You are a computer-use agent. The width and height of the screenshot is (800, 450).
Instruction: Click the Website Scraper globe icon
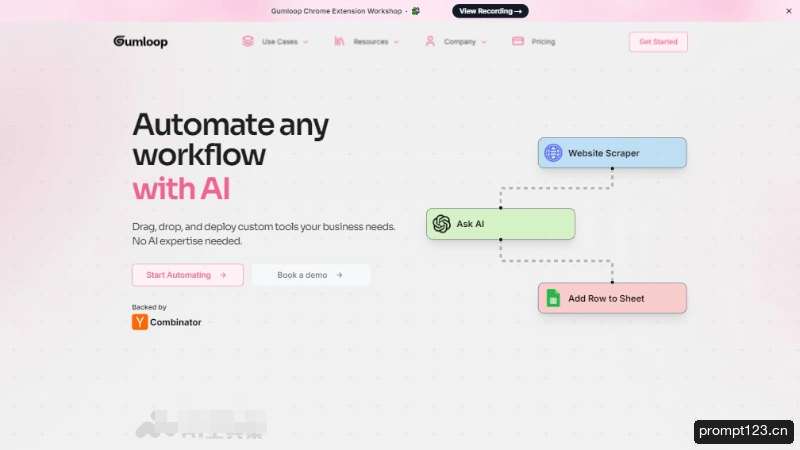pyautogui.click(x=553, y=153)
